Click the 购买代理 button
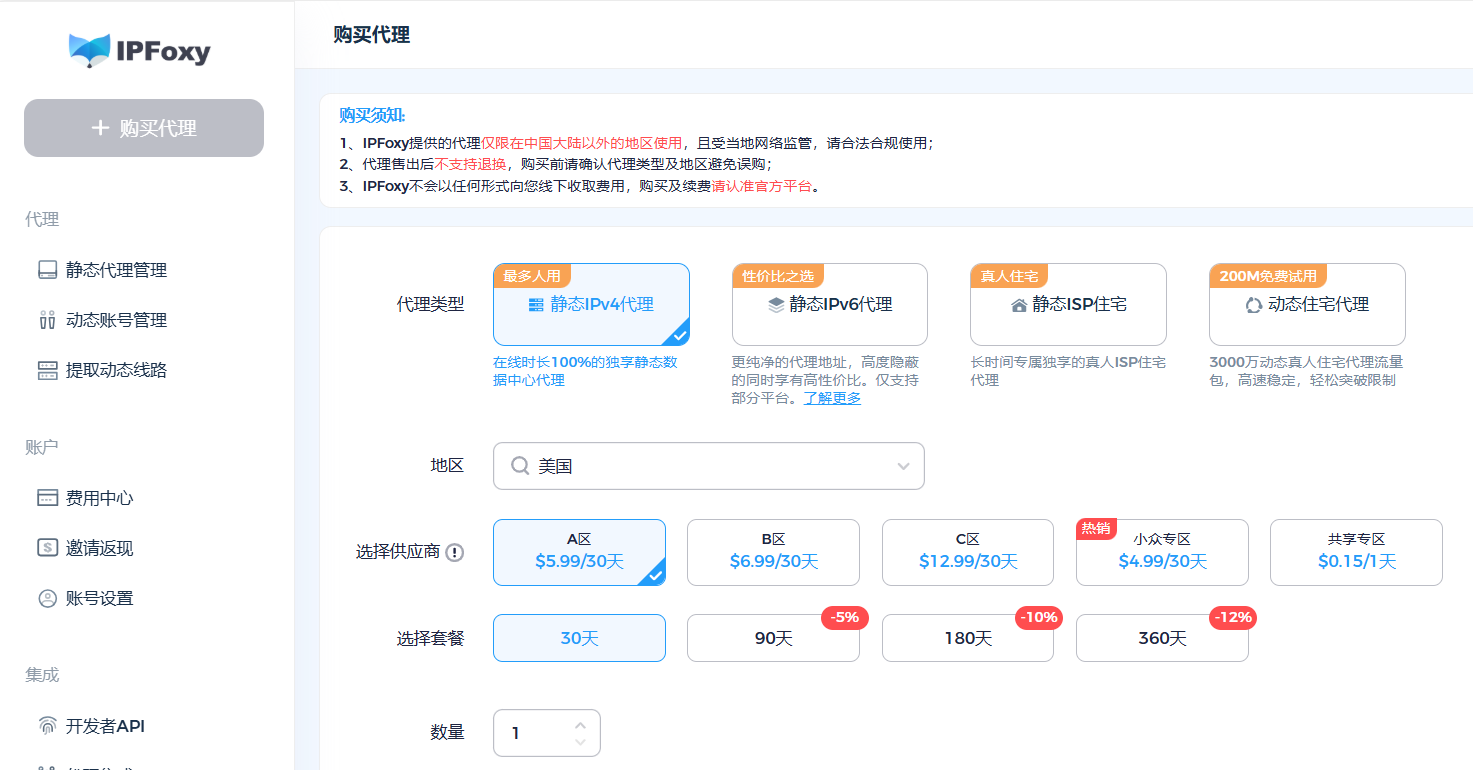1473x770 pixels. [143, 128]
